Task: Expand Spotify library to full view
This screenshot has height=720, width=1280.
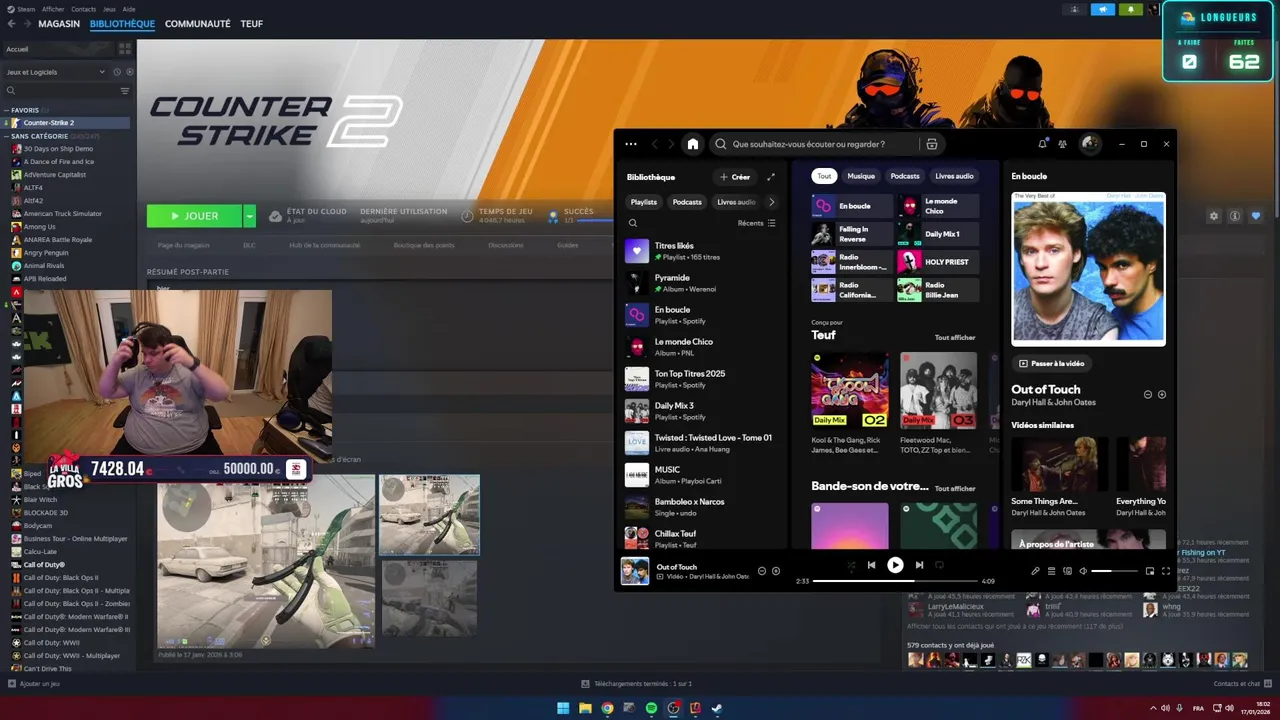Action: [x=771, y=177]
